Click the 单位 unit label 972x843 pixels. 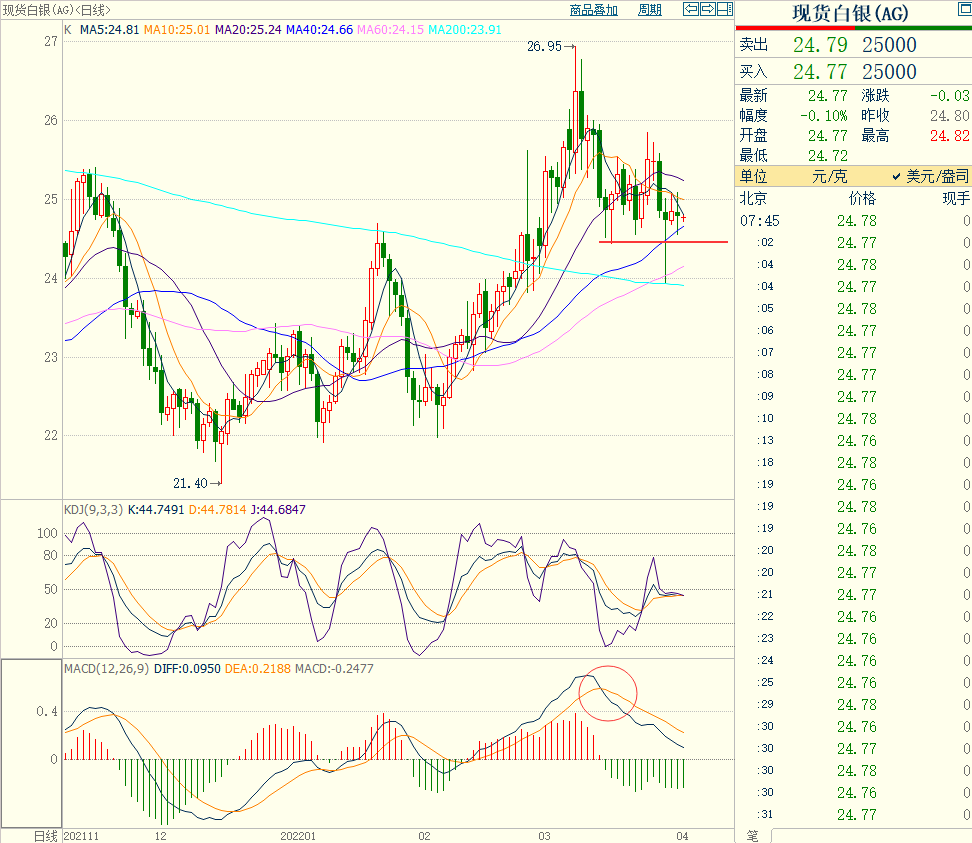[754, 176]
